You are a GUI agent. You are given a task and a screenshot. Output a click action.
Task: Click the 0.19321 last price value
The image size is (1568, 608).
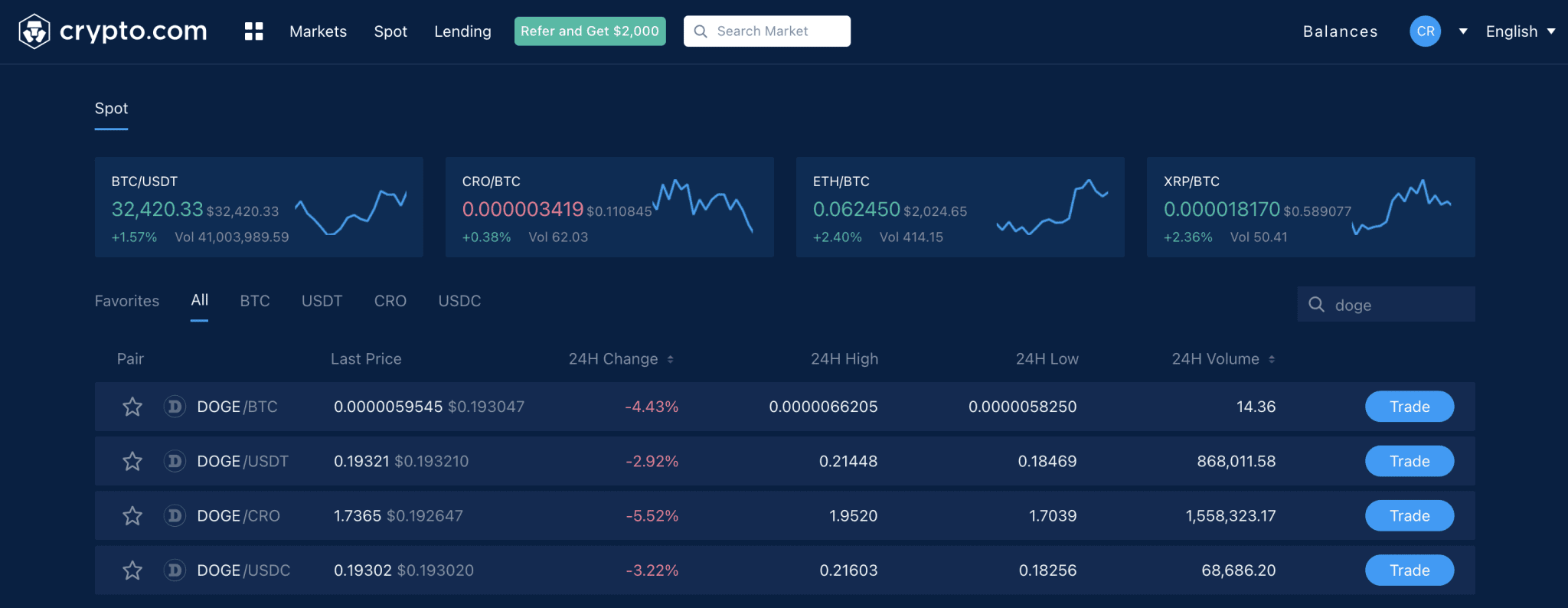coord(361,461)
